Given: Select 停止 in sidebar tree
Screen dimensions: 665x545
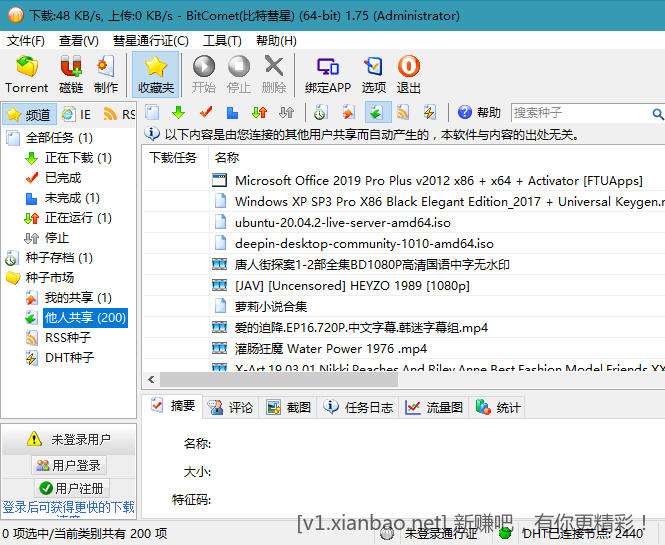Looking at the screenshot, I should tap(47, 238).
